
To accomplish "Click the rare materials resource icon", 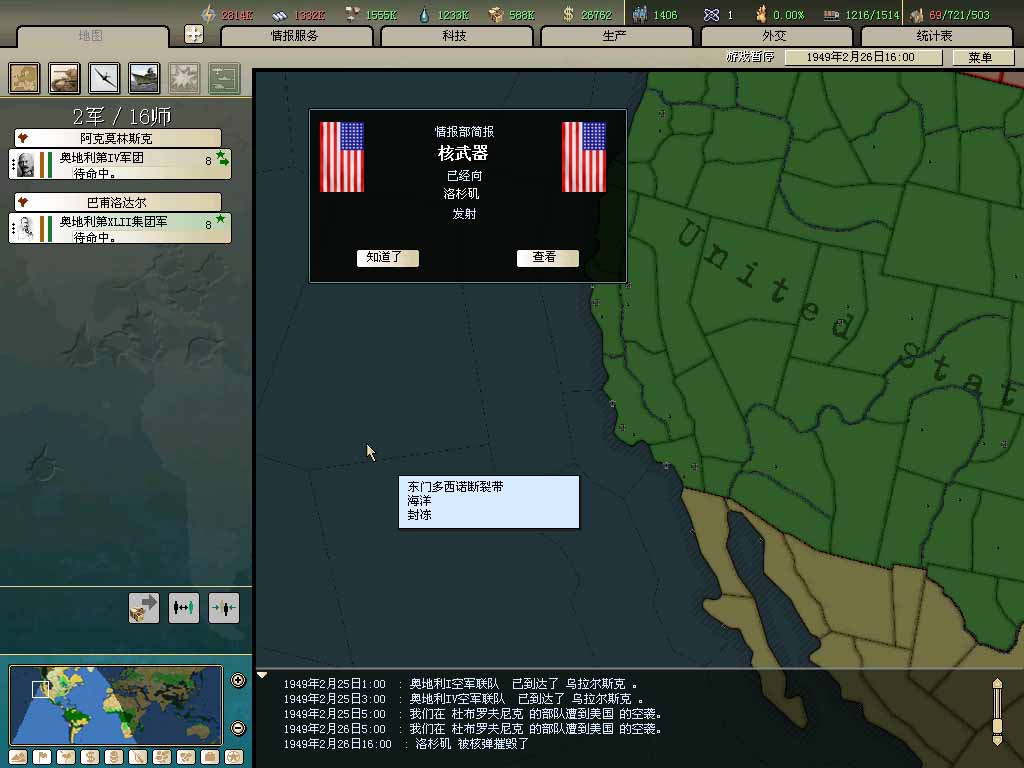I will tap(353, 14).
